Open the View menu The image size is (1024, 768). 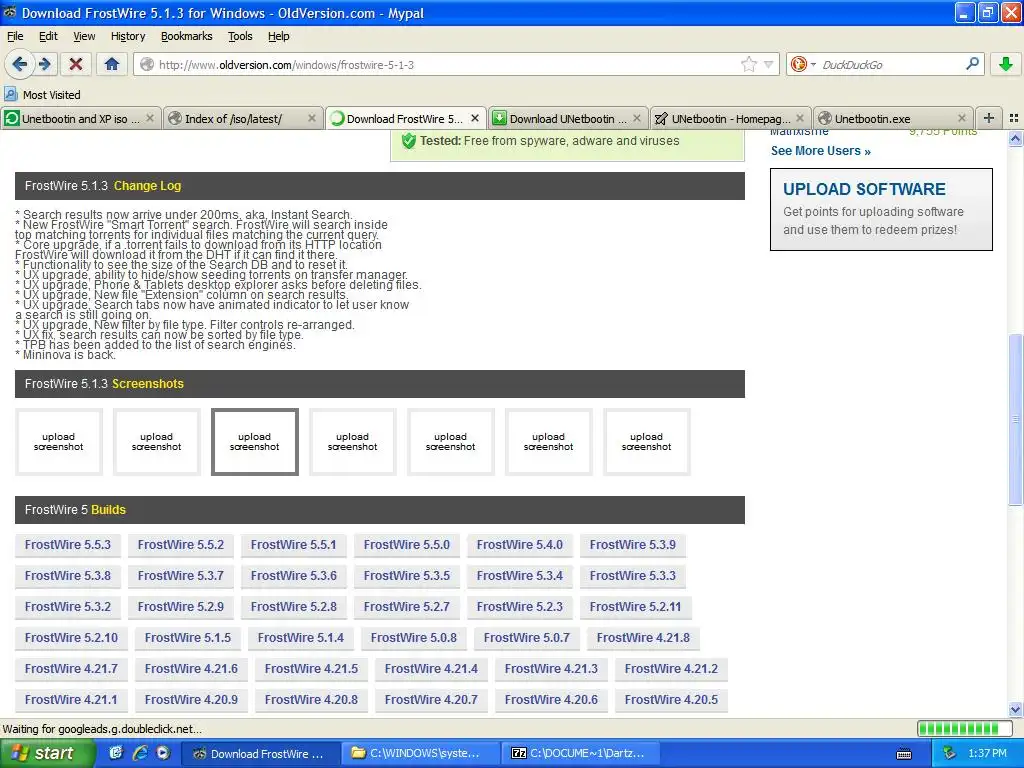(x=84, y=36)
